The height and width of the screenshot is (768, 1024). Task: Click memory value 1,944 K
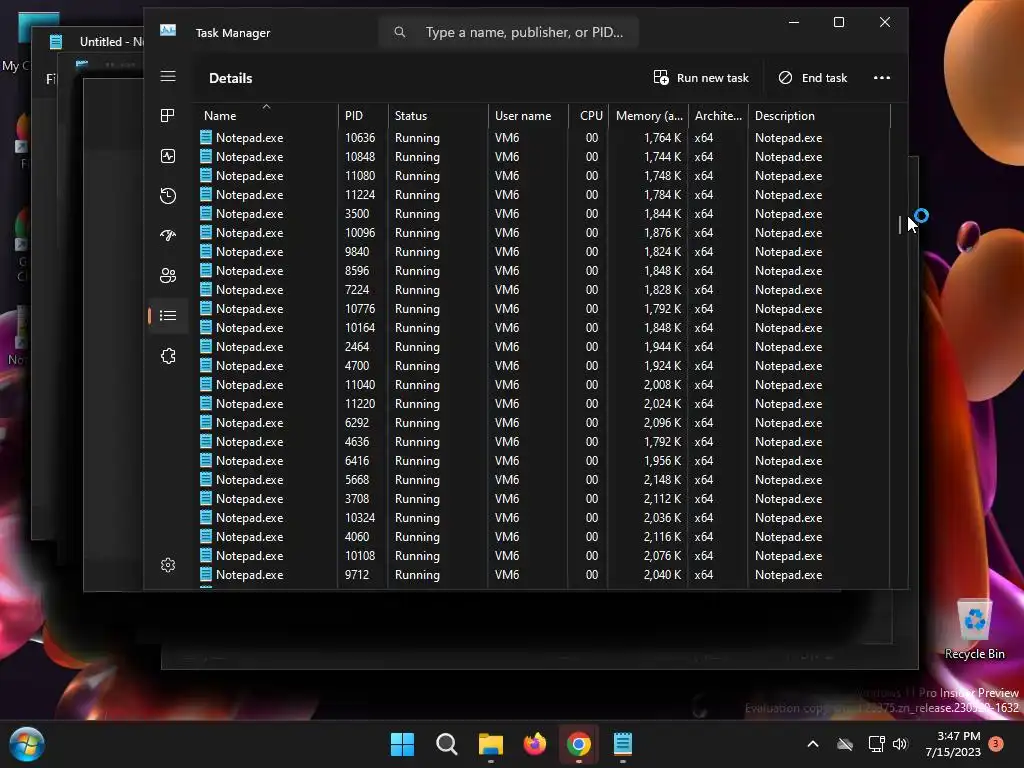click(662, 346)
